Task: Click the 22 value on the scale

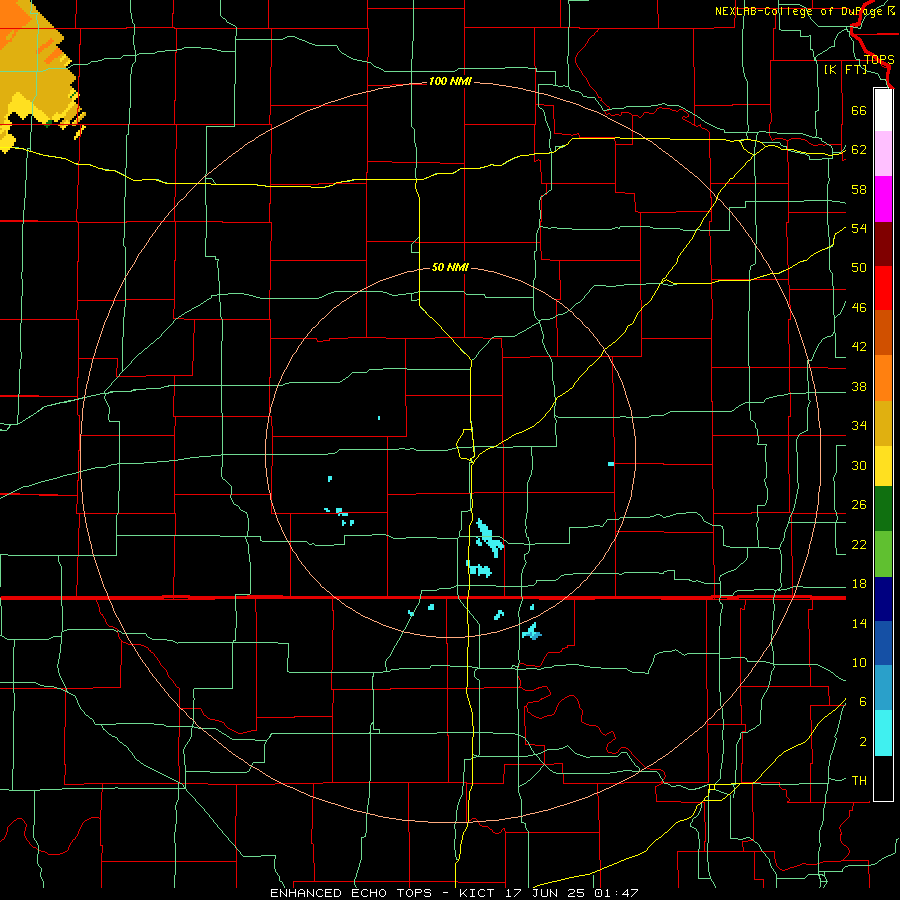Action: (x=859, y=544)
